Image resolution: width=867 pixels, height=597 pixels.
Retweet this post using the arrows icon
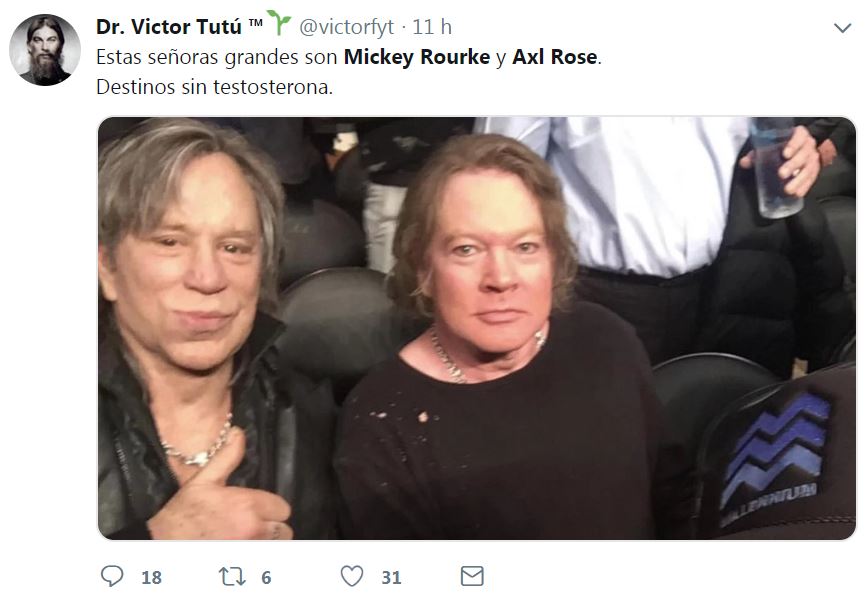tap(232, 576)
